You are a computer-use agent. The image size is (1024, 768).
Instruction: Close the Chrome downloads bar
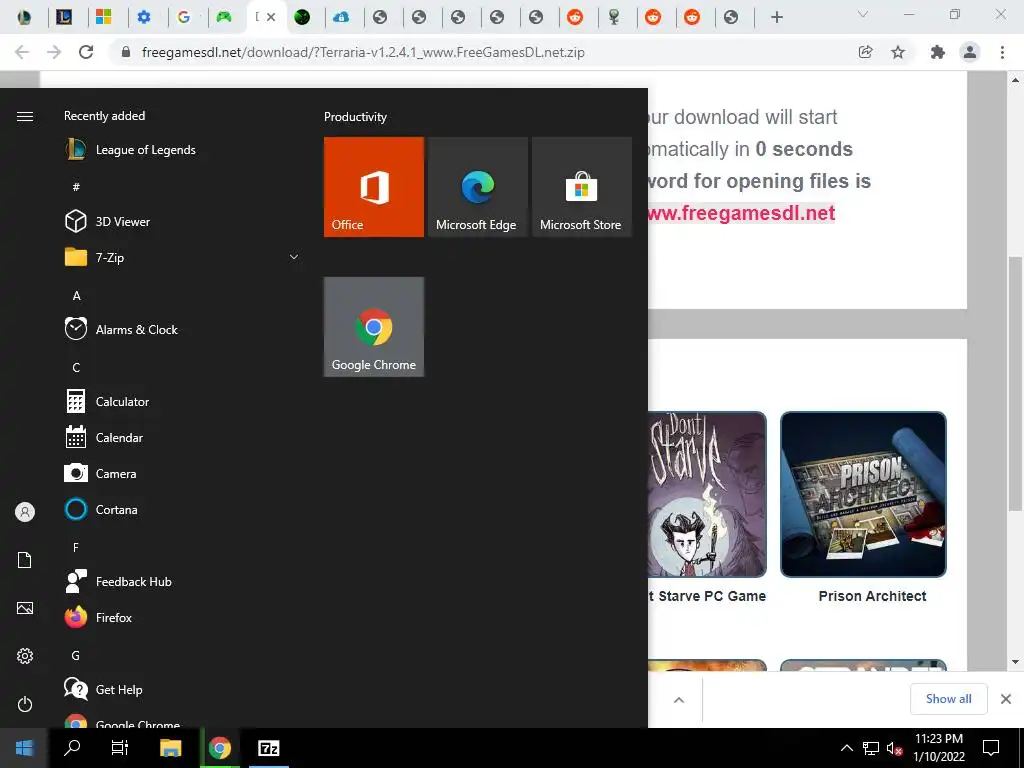tap(1006, 699)
